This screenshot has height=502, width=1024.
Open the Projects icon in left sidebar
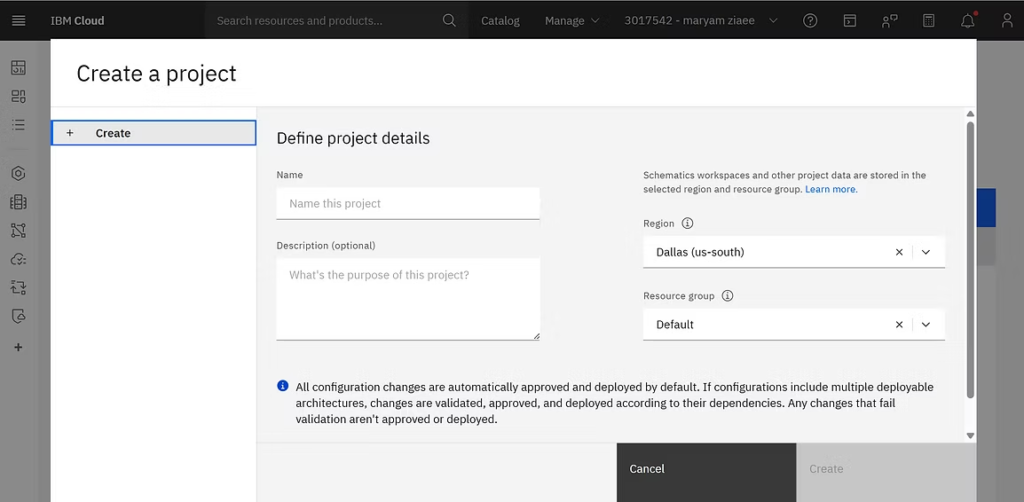click(18, 97)
